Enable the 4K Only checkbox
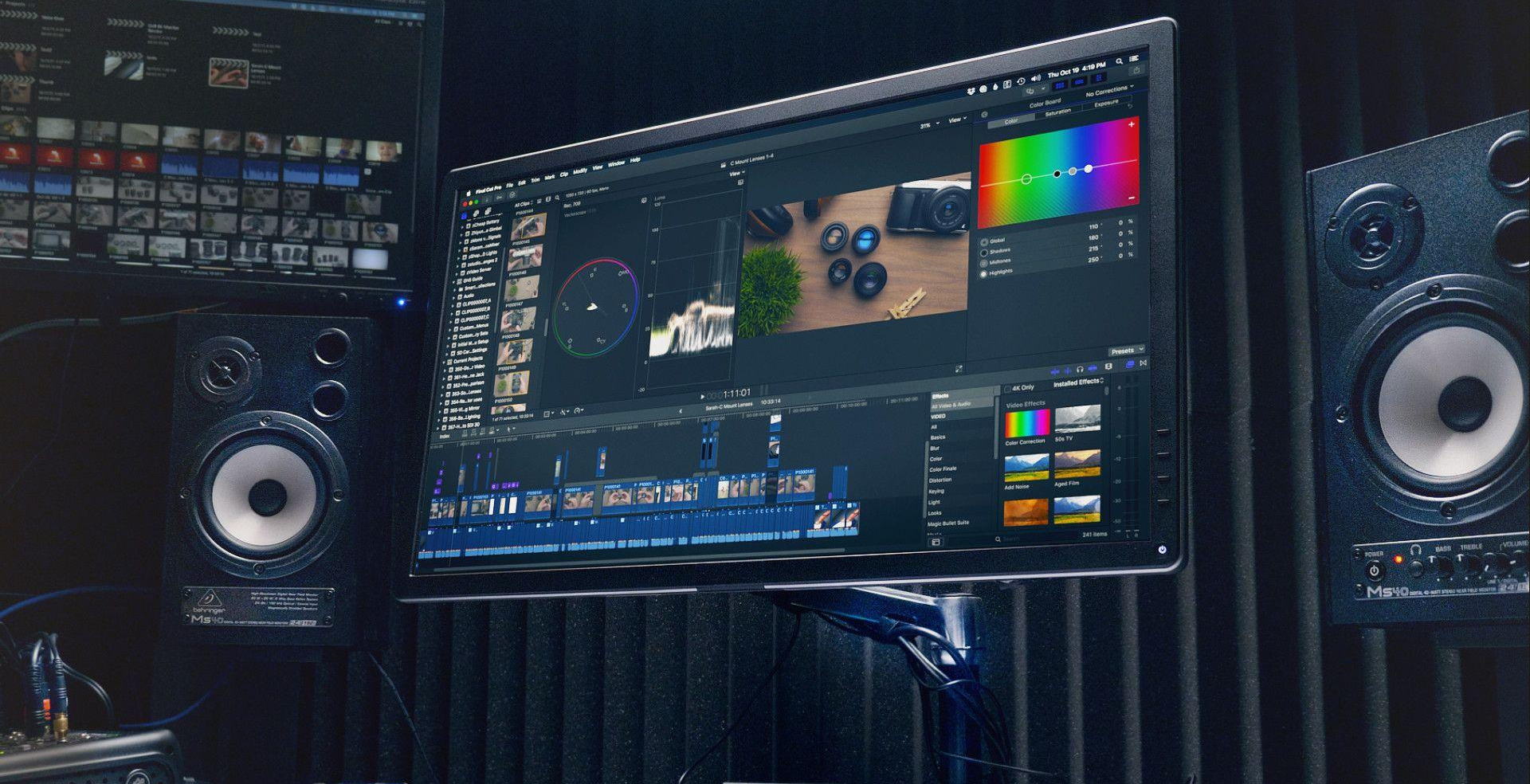Screen dimensions: 1530x784 1007,389
